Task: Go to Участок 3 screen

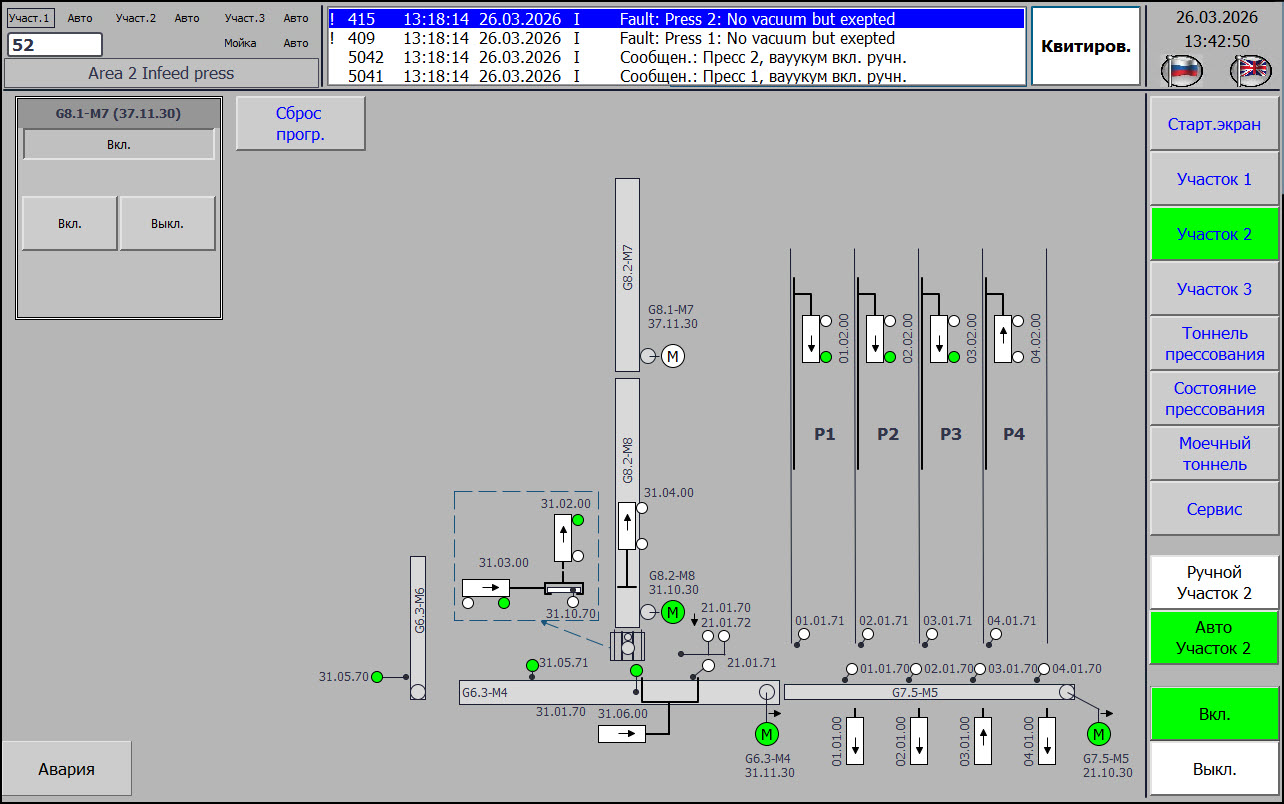Action: pos(1214,289)
